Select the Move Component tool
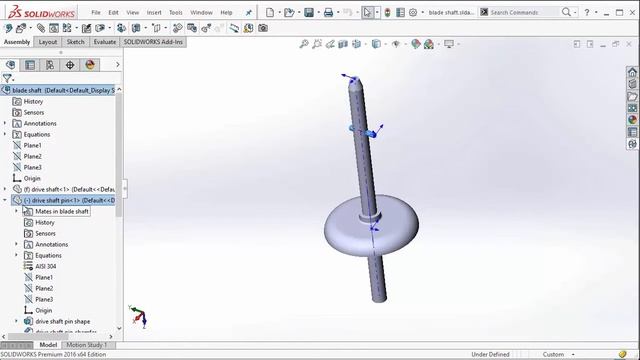This screenshot has width=640, height=360. point(100,28)
